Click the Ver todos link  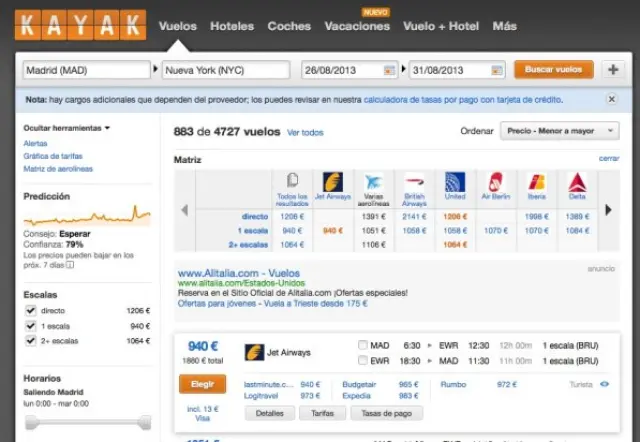[305, 133]
